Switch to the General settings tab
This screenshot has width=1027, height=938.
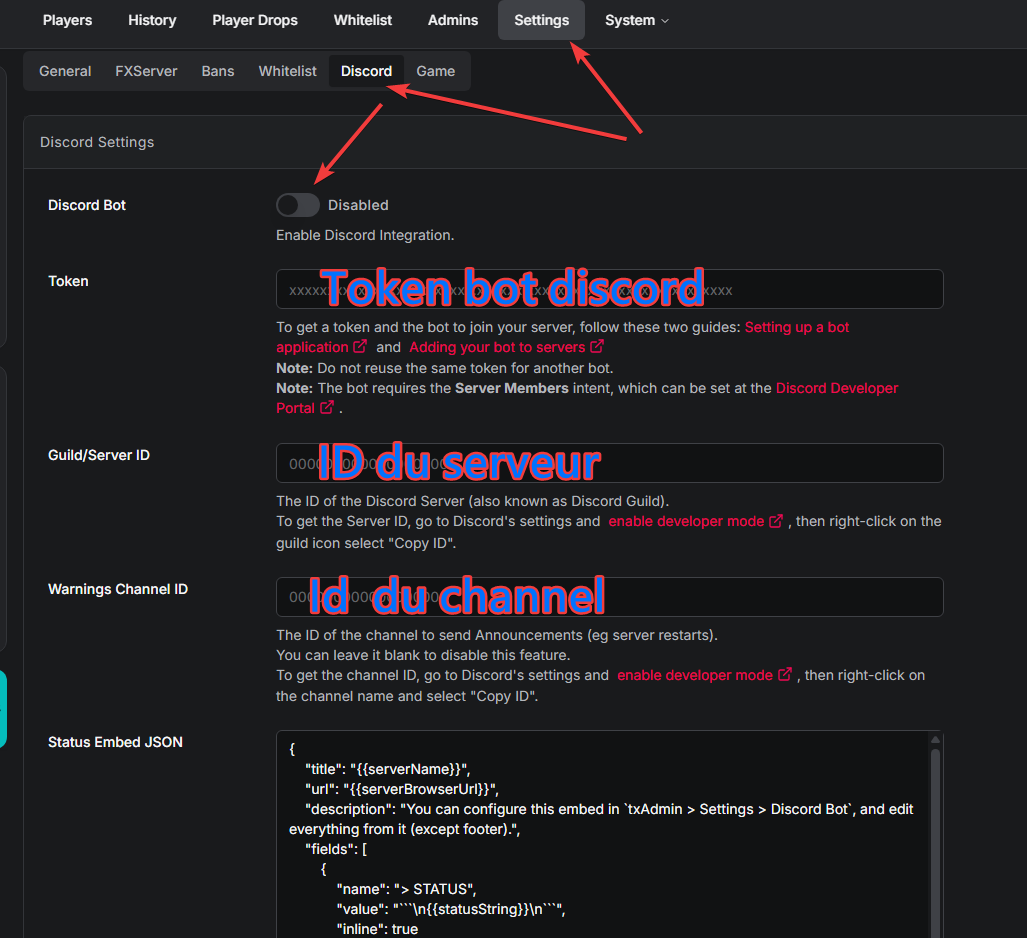65,71
